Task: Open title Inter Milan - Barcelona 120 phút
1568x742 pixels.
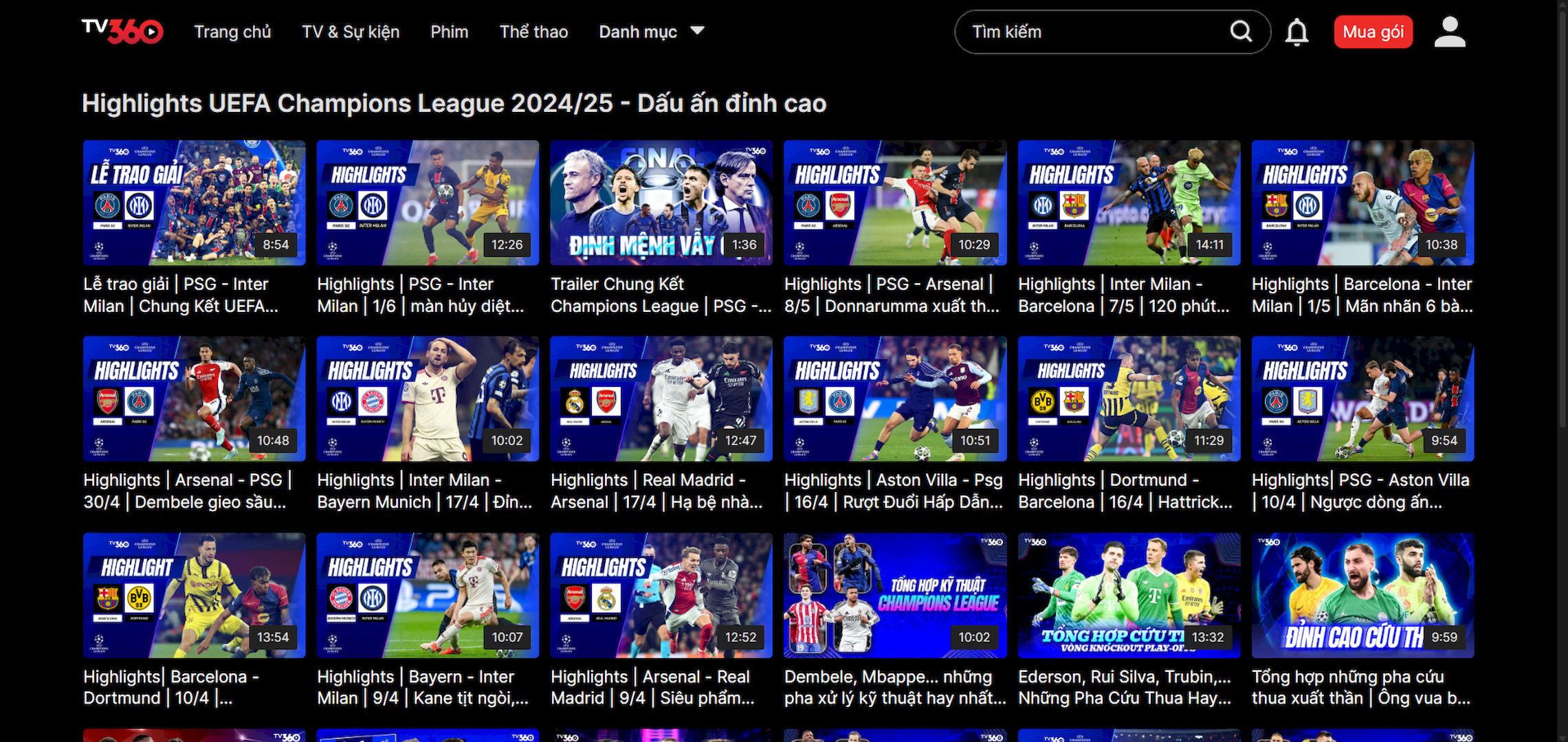Action: pyautogui.click(x=1124, y=295)
